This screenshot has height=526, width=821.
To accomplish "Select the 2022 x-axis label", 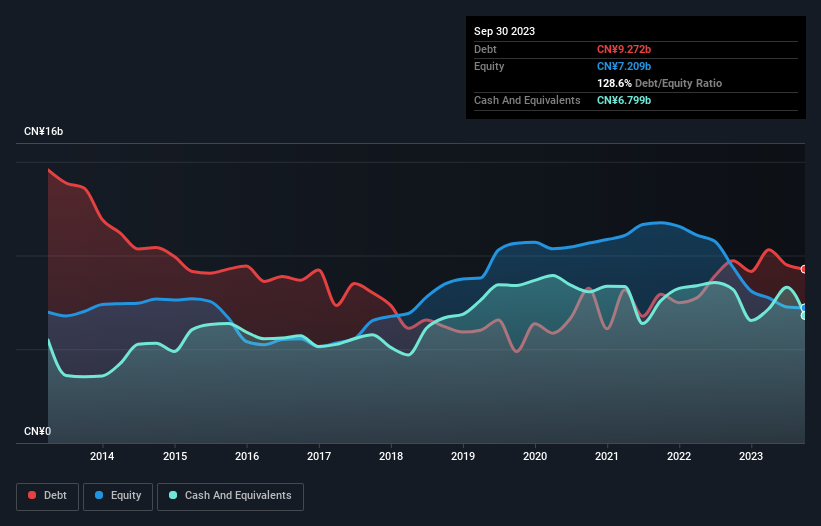I will pyautogui.click(x=679, y=456).
